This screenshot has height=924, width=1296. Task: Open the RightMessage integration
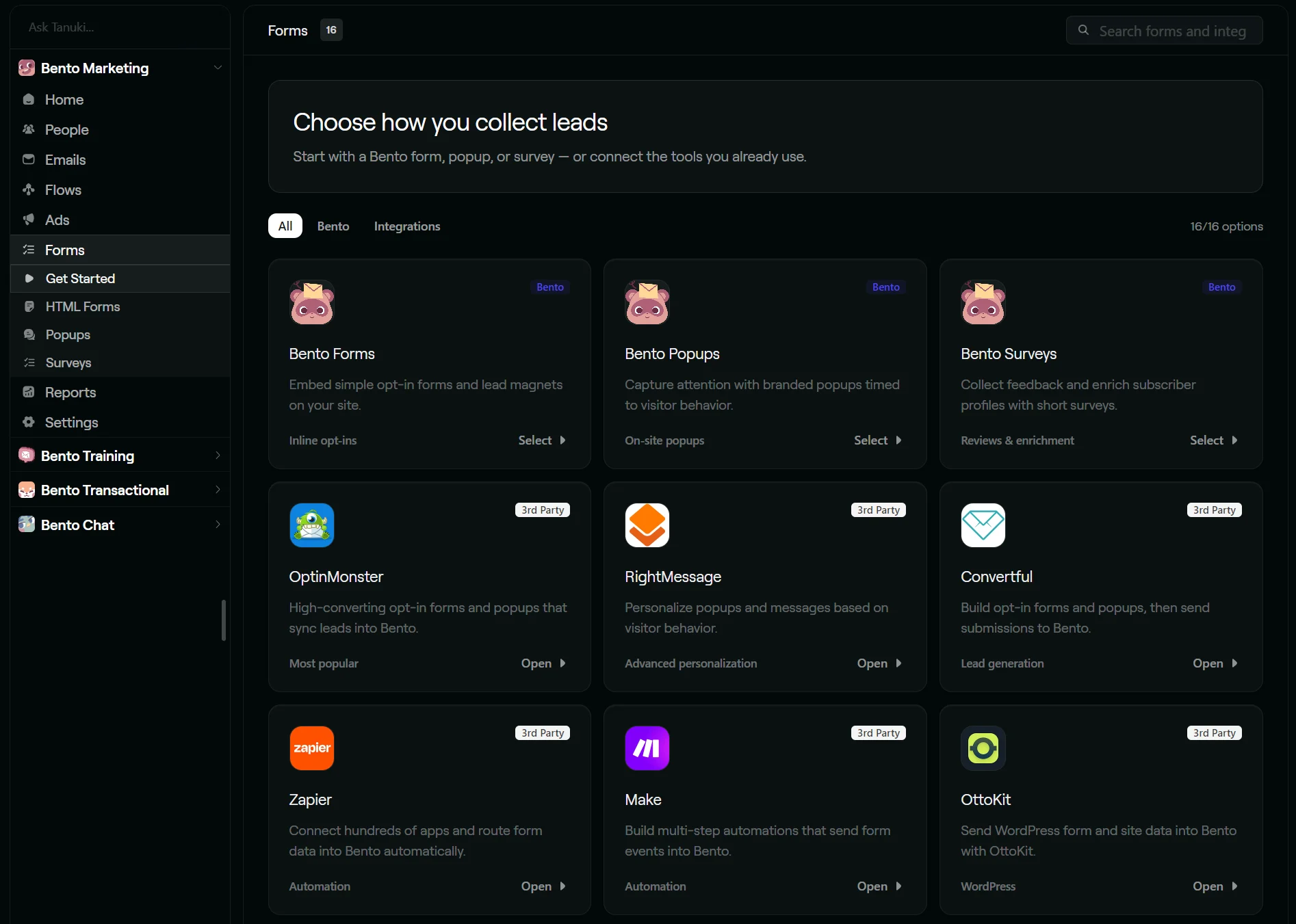879,663
